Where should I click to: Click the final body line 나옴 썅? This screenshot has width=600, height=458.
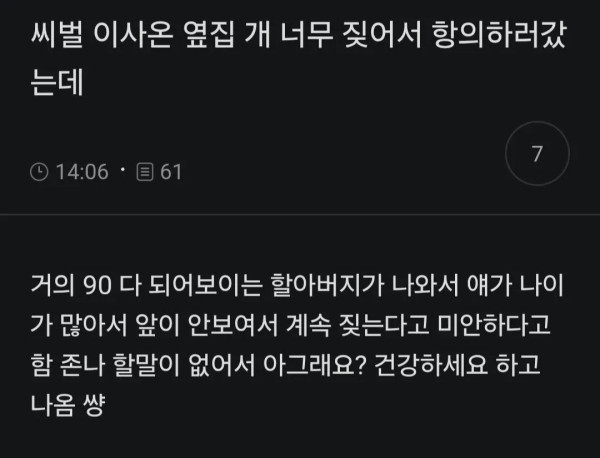click(67, 405)
